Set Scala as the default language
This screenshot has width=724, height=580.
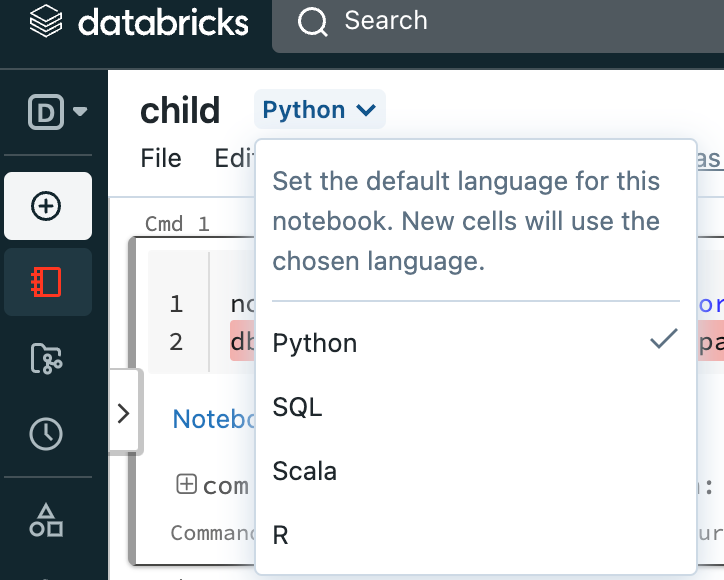304,471
